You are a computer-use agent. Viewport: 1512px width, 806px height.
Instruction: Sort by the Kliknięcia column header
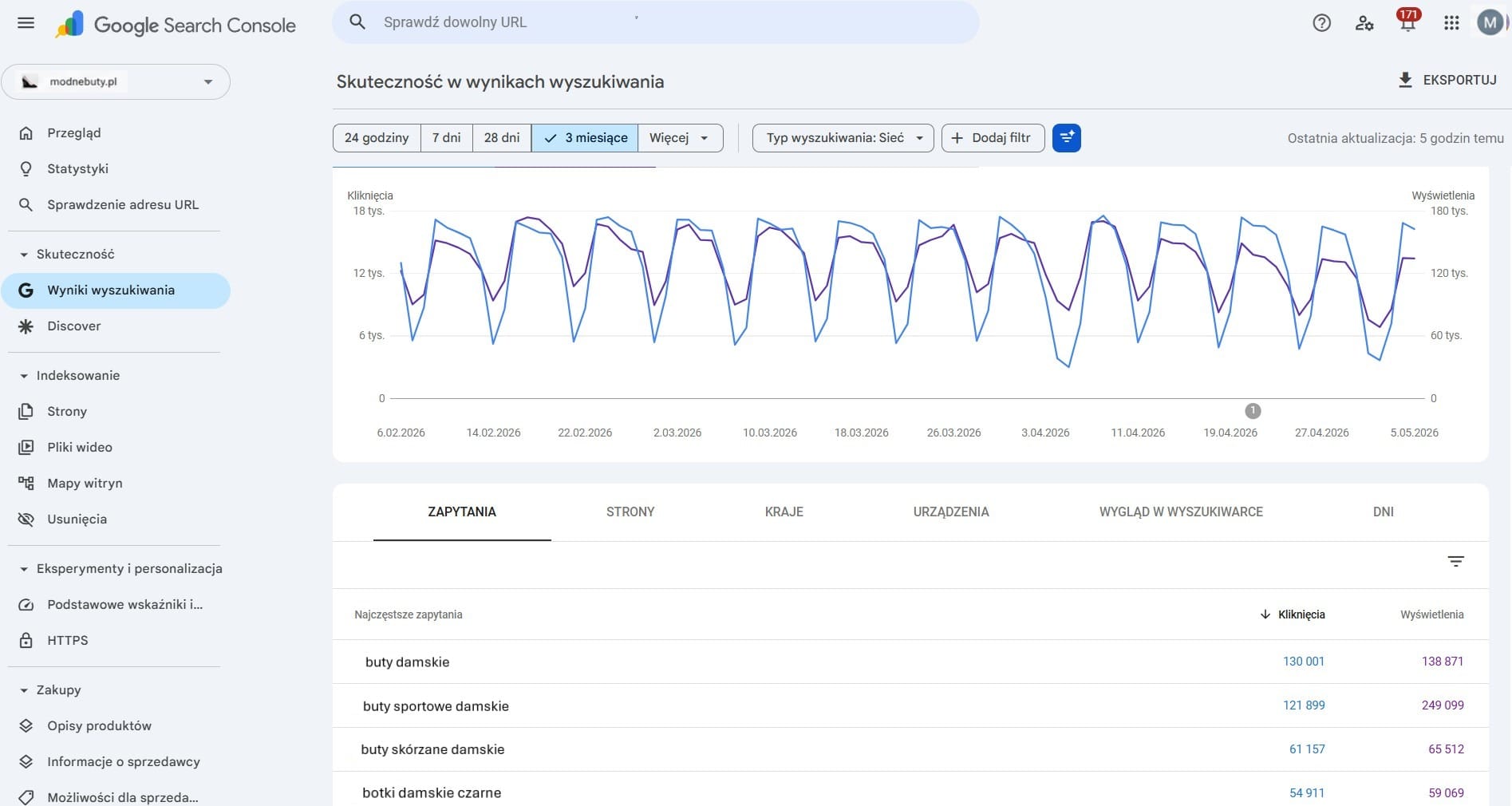click(x=1293, y=614)
